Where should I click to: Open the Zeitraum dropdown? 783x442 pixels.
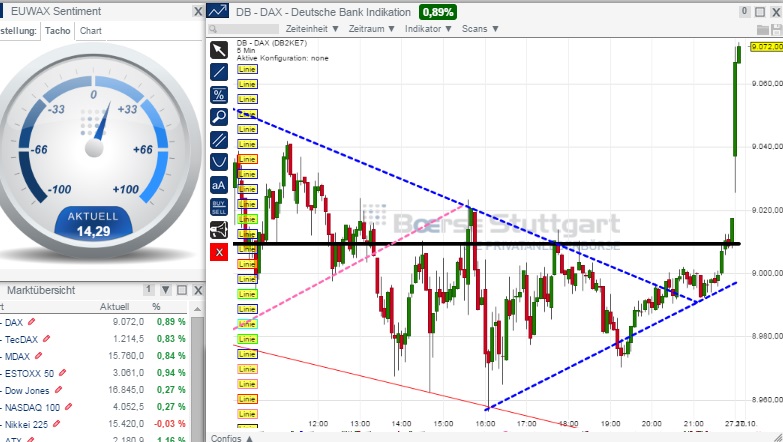tap(372, 29)
